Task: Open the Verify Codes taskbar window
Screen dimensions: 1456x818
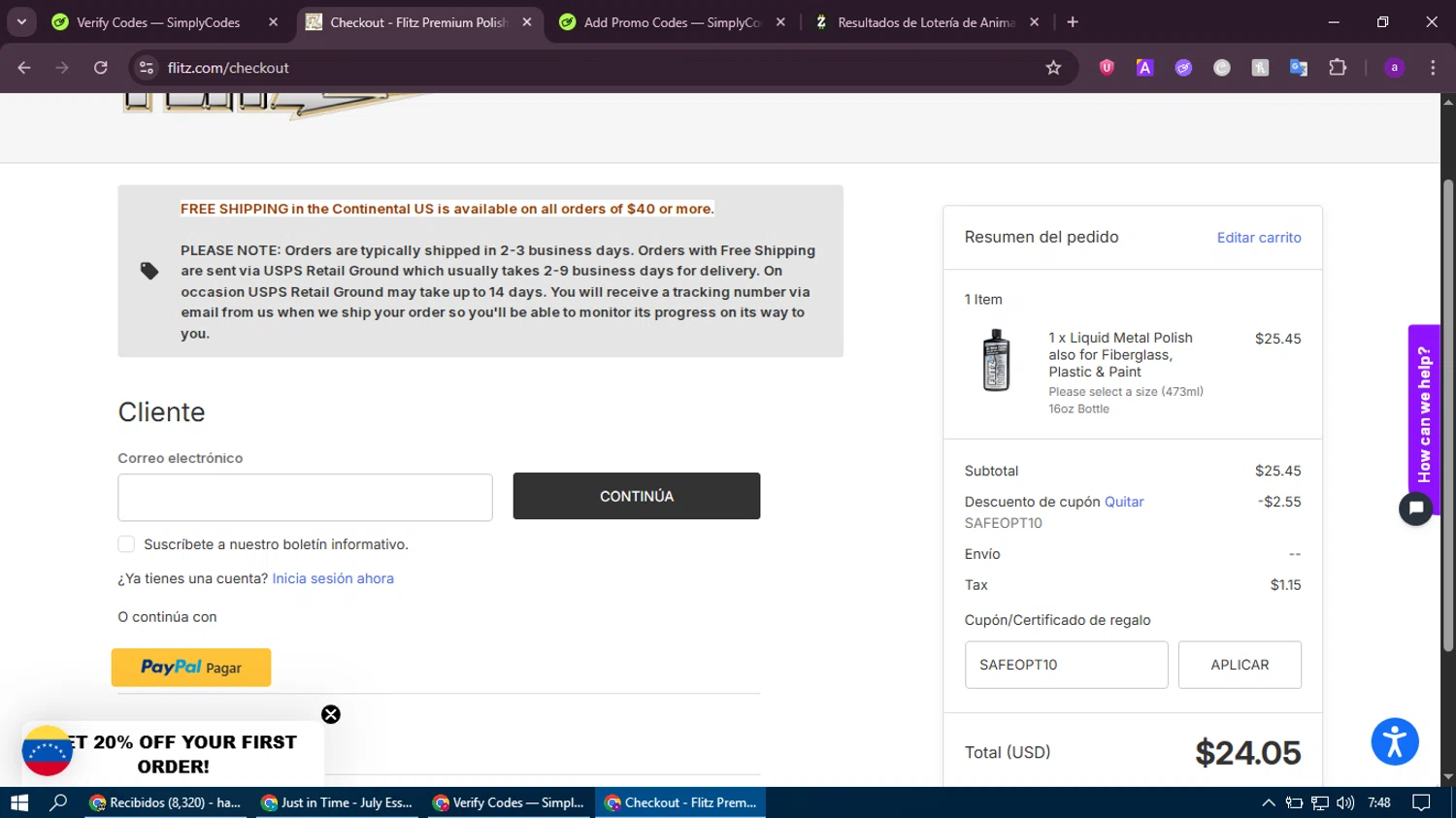Action: click(x=509, y=802)
